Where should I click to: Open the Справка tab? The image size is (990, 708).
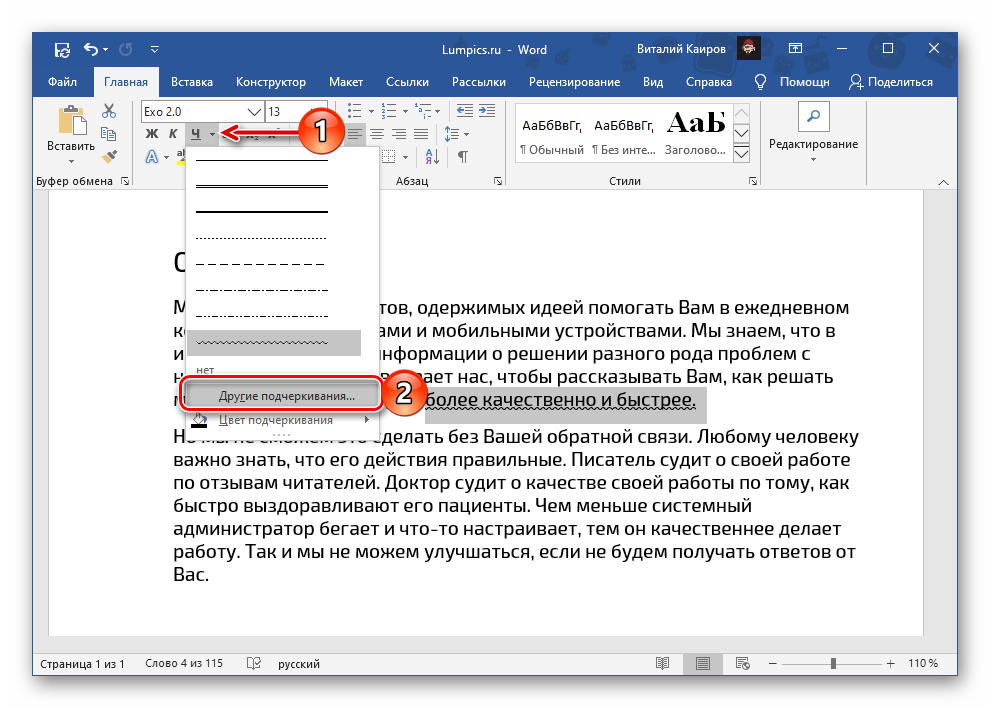(708, 82)
